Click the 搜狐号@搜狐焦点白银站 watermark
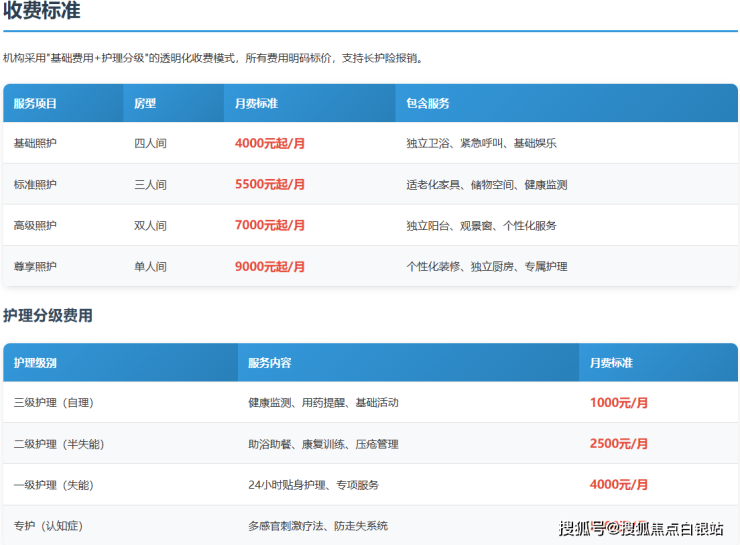Screen dimensions: 740x545 click(641, 529)
